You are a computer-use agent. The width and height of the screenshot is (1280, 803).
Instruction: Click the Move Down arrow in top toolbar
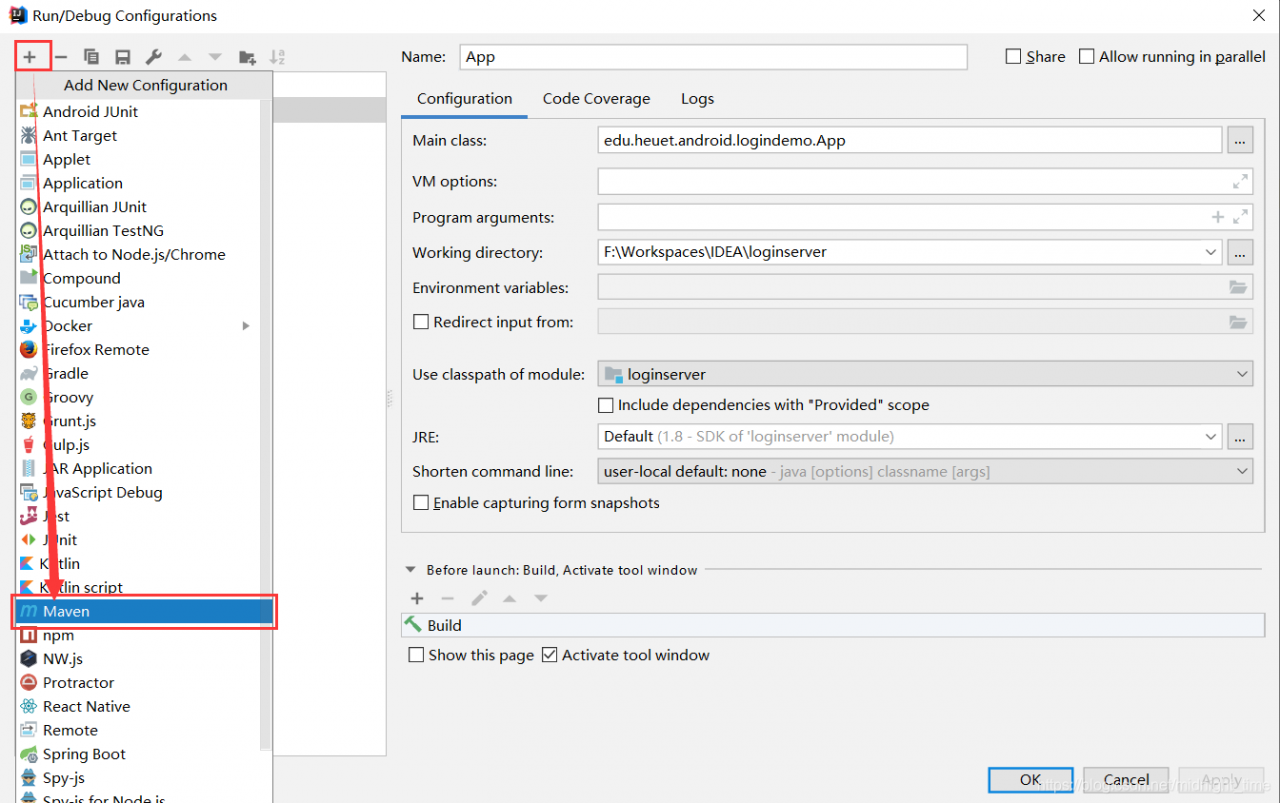point(215,57)
